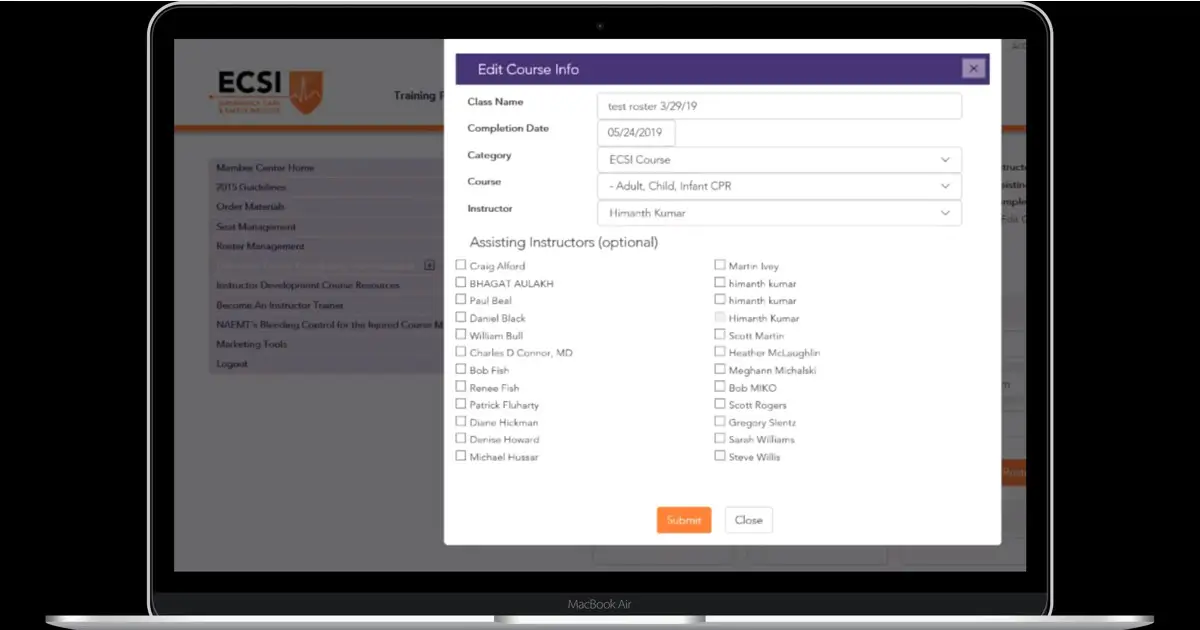Image resolution: width=1200 pixels, height=630 pixels.
Task: Click the Close button at dialog bottom
Action: pyautogui.click(x=748, y=520)
